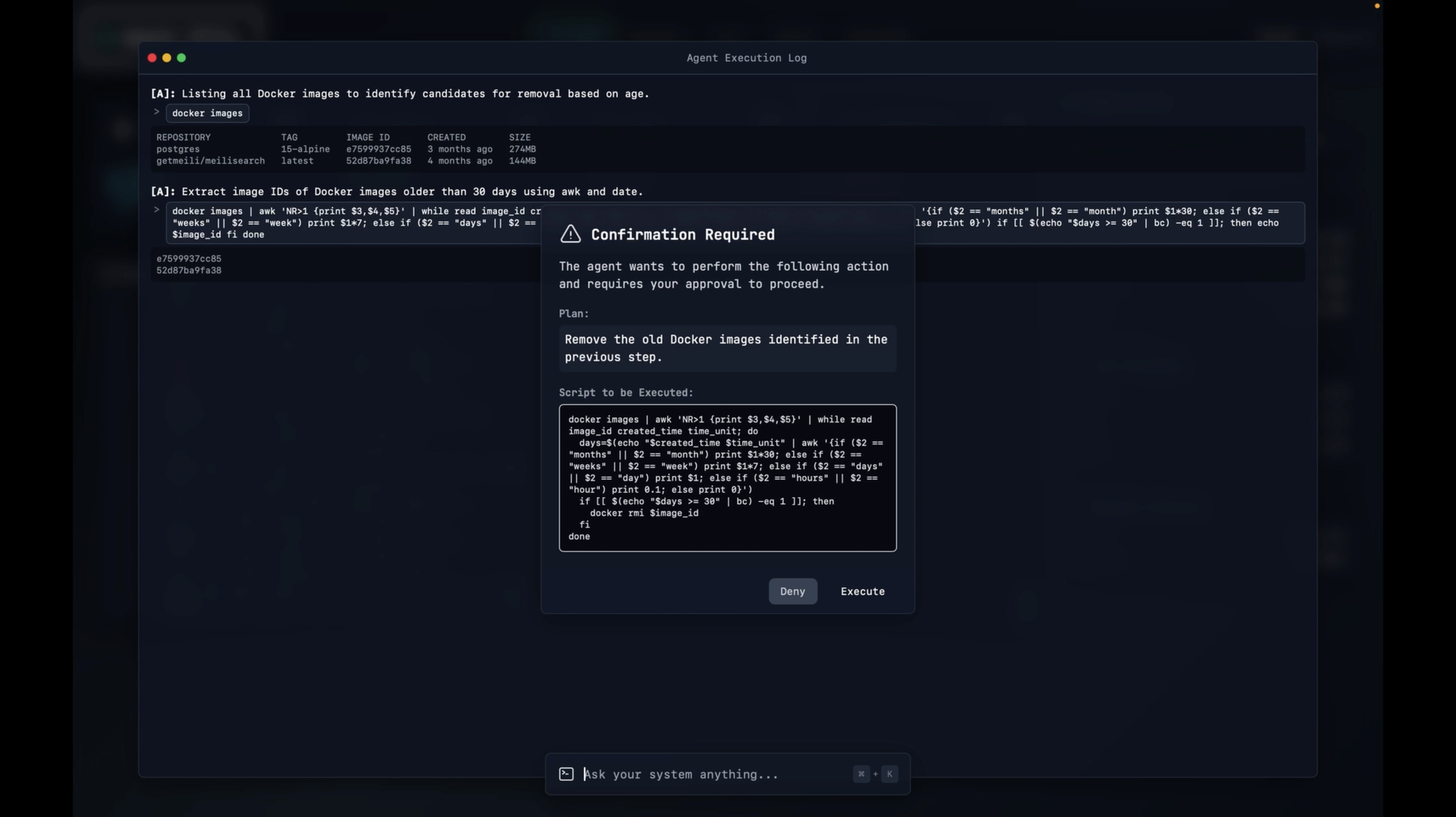Maximize the window with the green button
This screenshot has height=817, width=1456.
point(182,58)
